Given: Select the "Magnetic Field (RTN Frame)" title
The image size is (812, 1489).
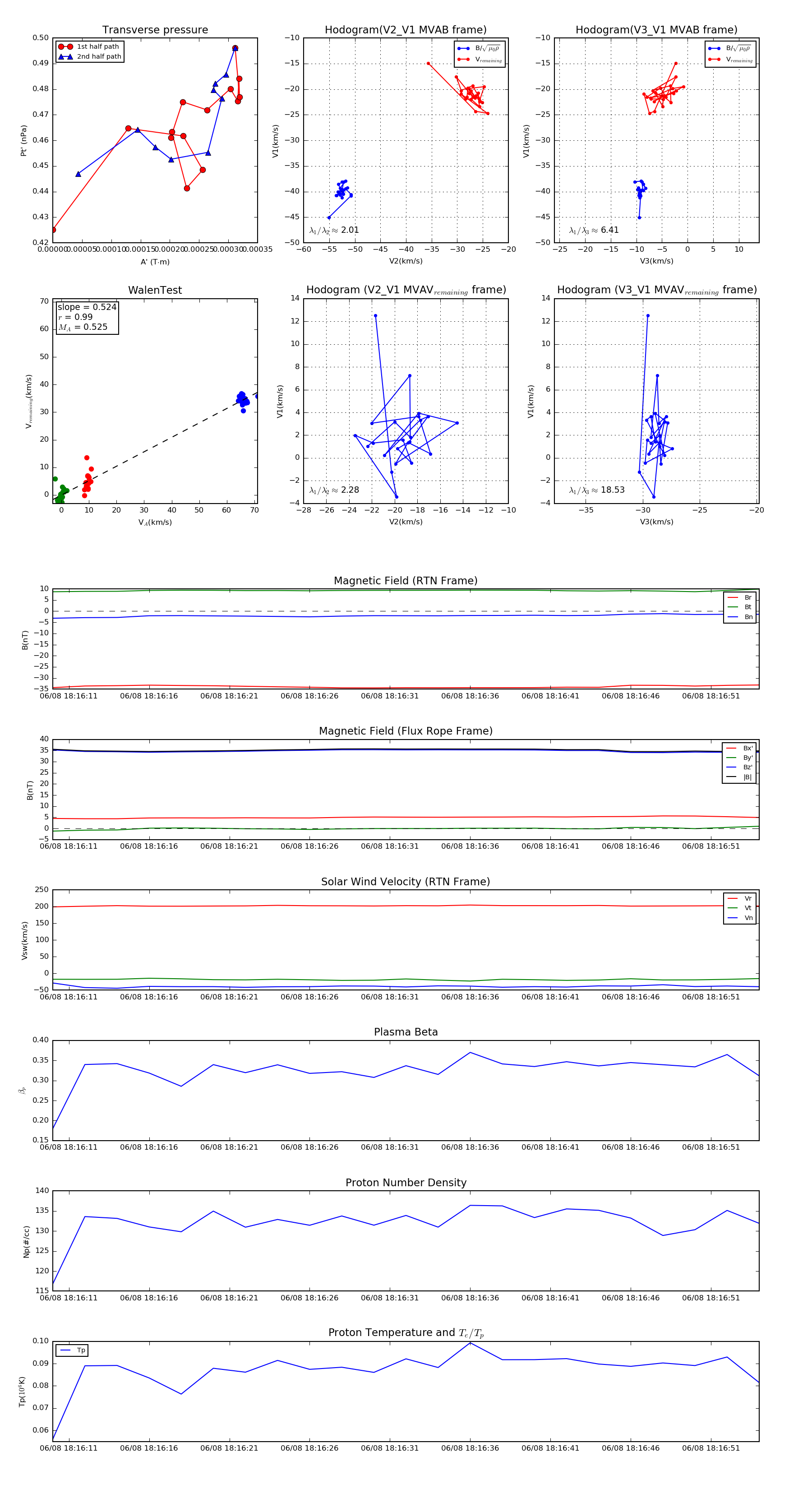Looking at the screenshot, I should pos(406,581).
